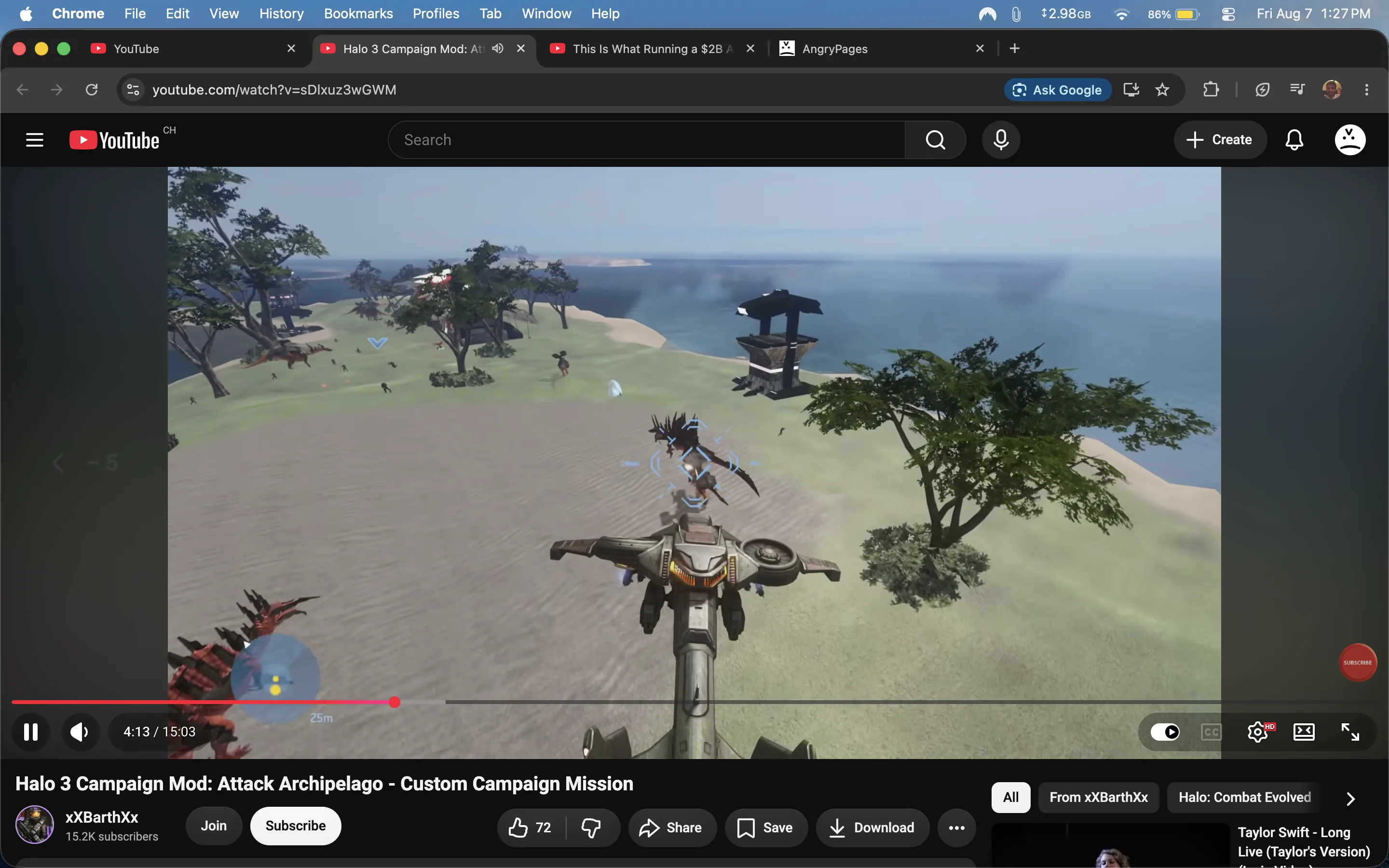Select the All filter chip
Image resolution: width=1389 pixels, height=868 pixels.
click(x=1011, y=797)
